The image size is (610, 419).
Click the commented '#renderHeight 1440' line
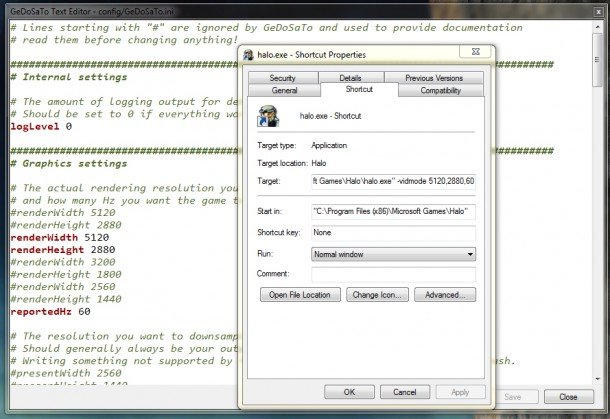tap(66, 299)
